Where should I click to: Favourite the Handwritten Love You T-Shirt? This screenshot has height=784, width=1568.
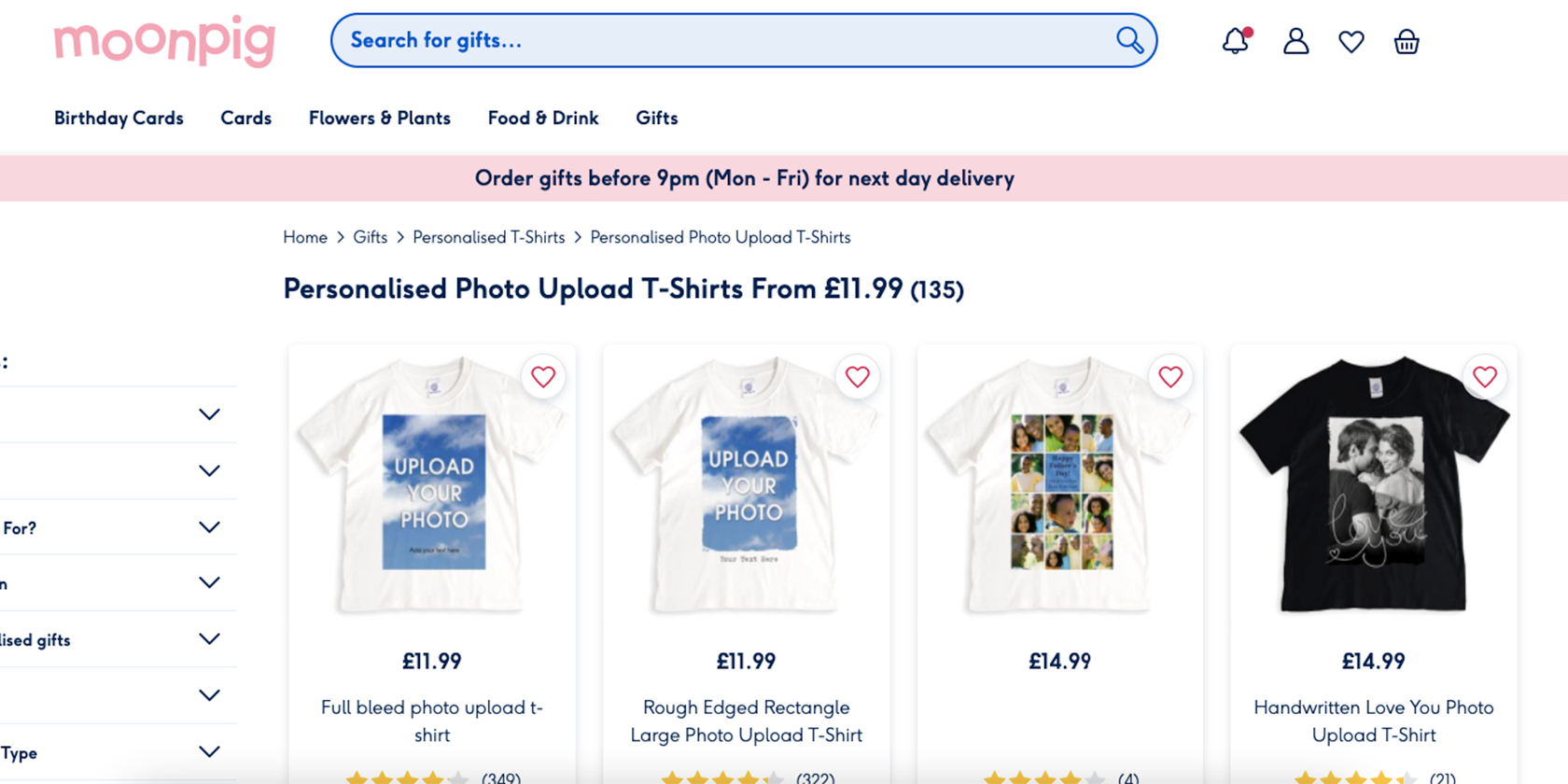(1485, 376)
